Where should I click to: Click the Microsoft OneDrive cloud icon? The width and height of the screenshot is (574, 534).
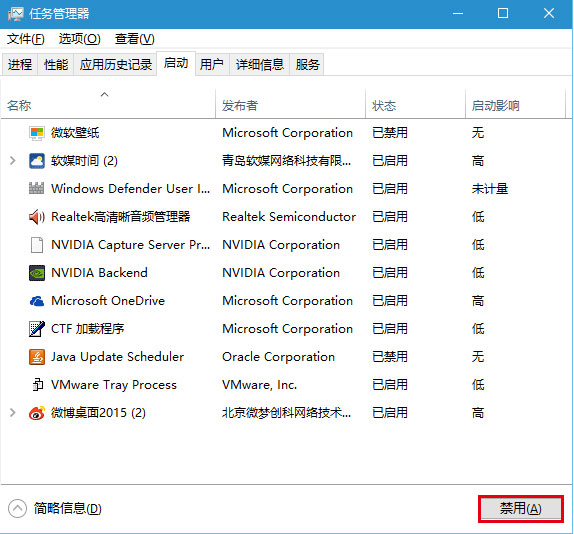[x=37, y=301]
